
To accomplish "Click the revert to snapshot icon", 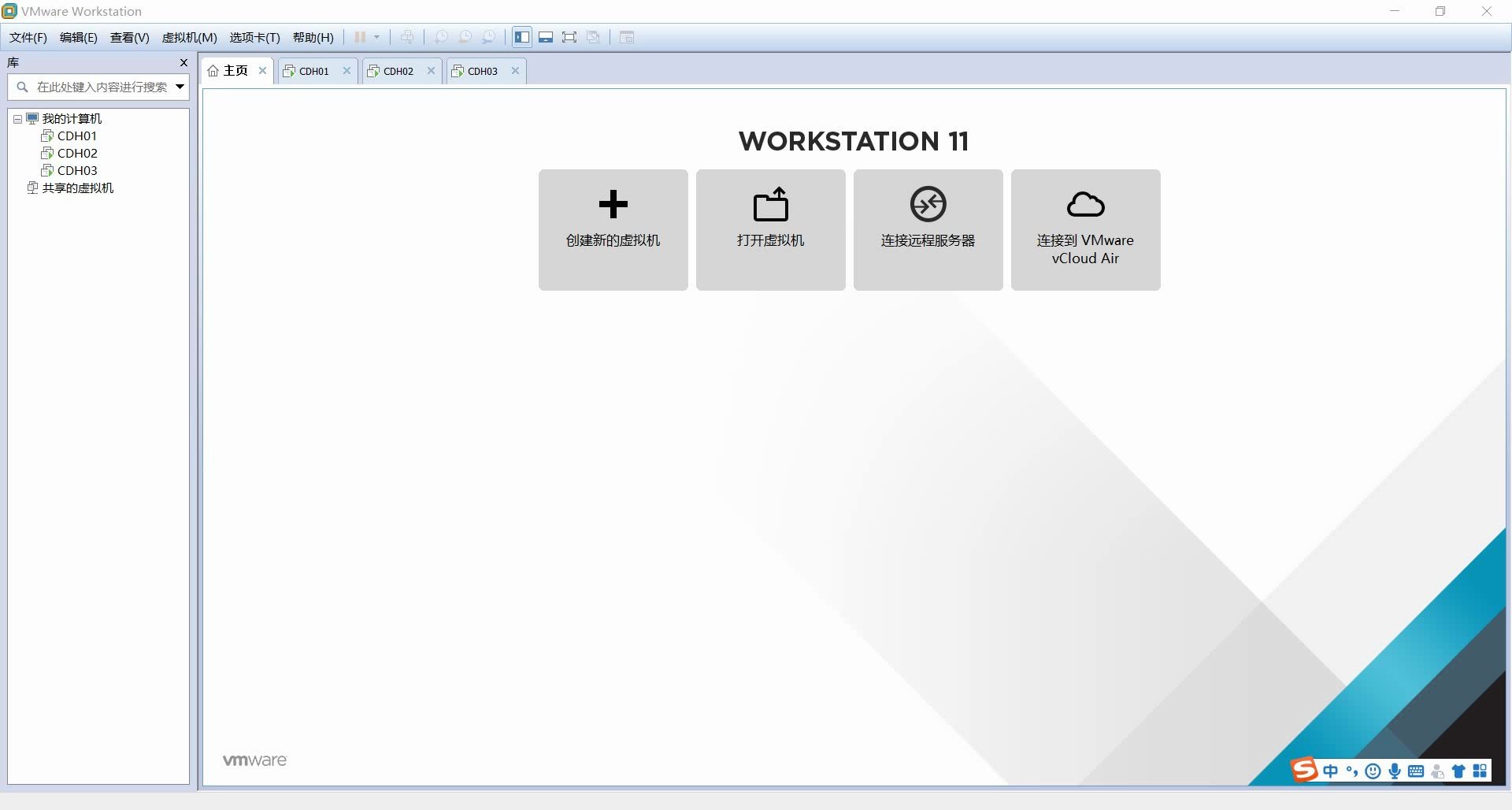I will [465, 37].
